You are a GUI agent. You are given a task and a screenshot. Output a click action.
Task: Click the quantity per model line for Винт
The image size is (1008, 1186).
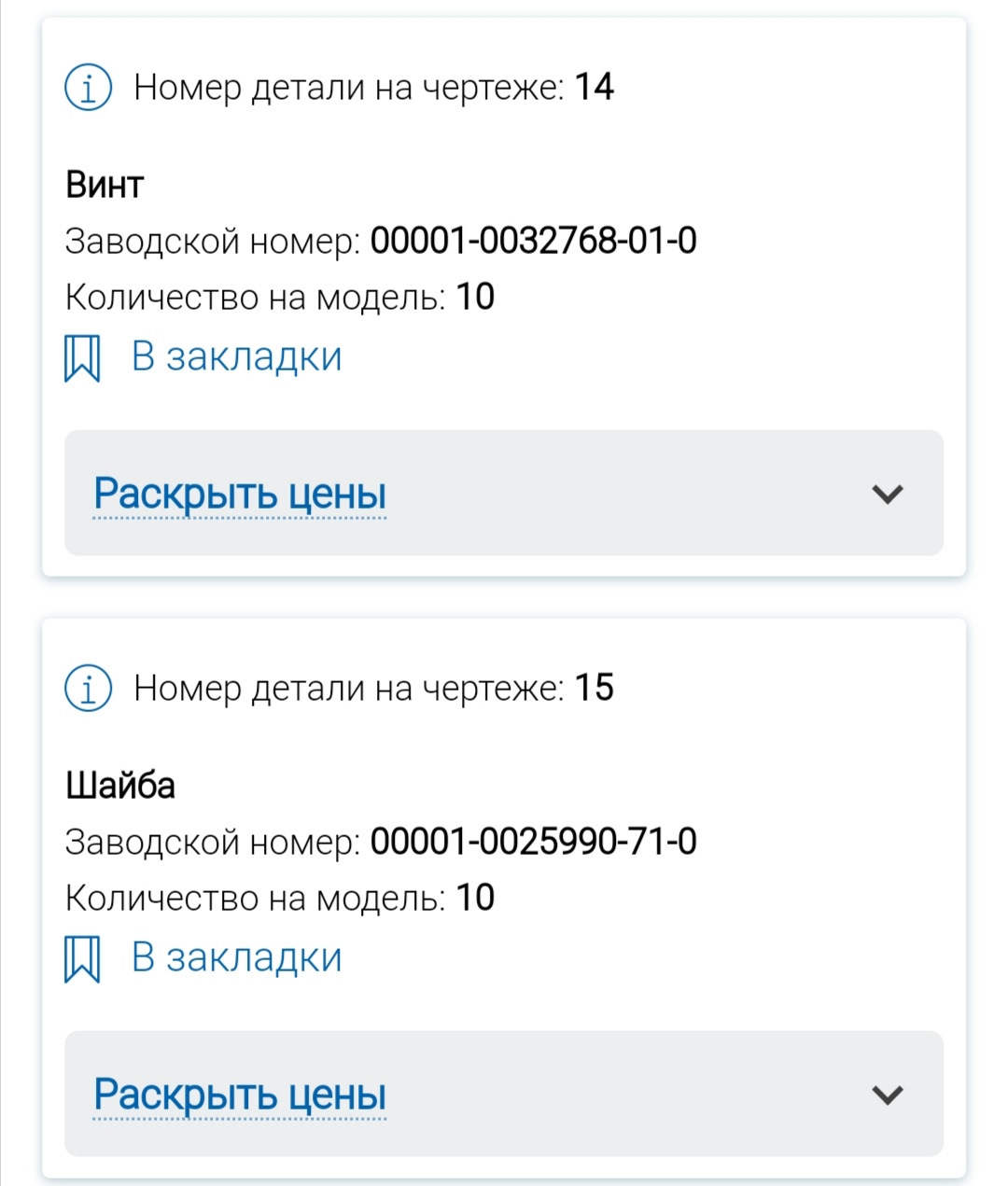[x=279, y=298]
